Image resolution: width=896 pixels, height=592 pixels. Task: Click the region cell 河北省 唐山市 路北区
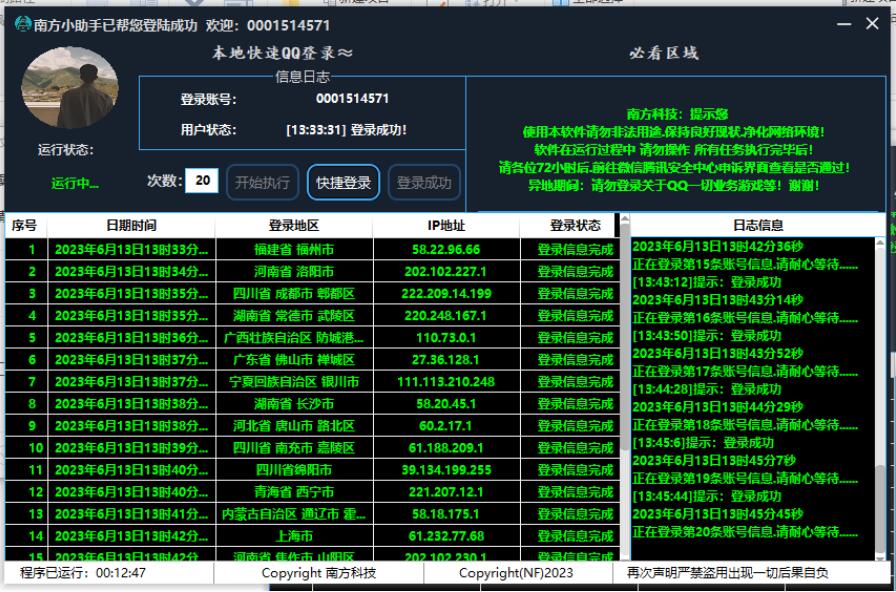point(294,426)
